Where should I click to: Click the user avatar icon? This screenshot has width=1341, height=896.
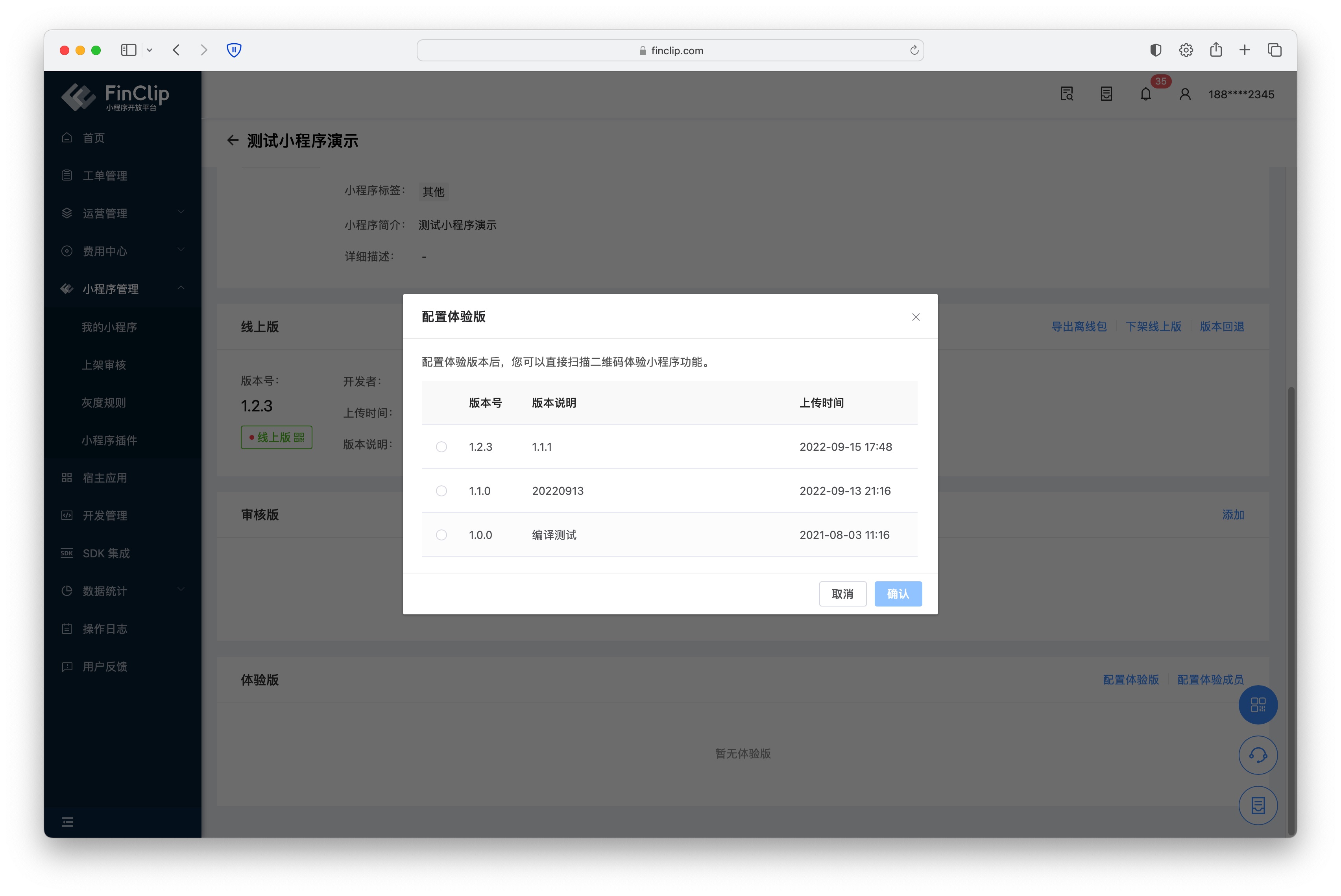(x=1185, y=94)
